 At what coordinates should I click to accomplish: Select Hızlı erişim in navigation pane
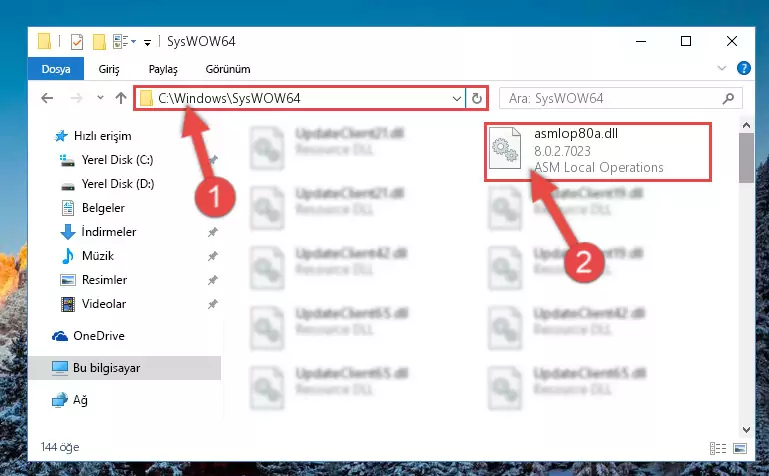tap(102, 136)
